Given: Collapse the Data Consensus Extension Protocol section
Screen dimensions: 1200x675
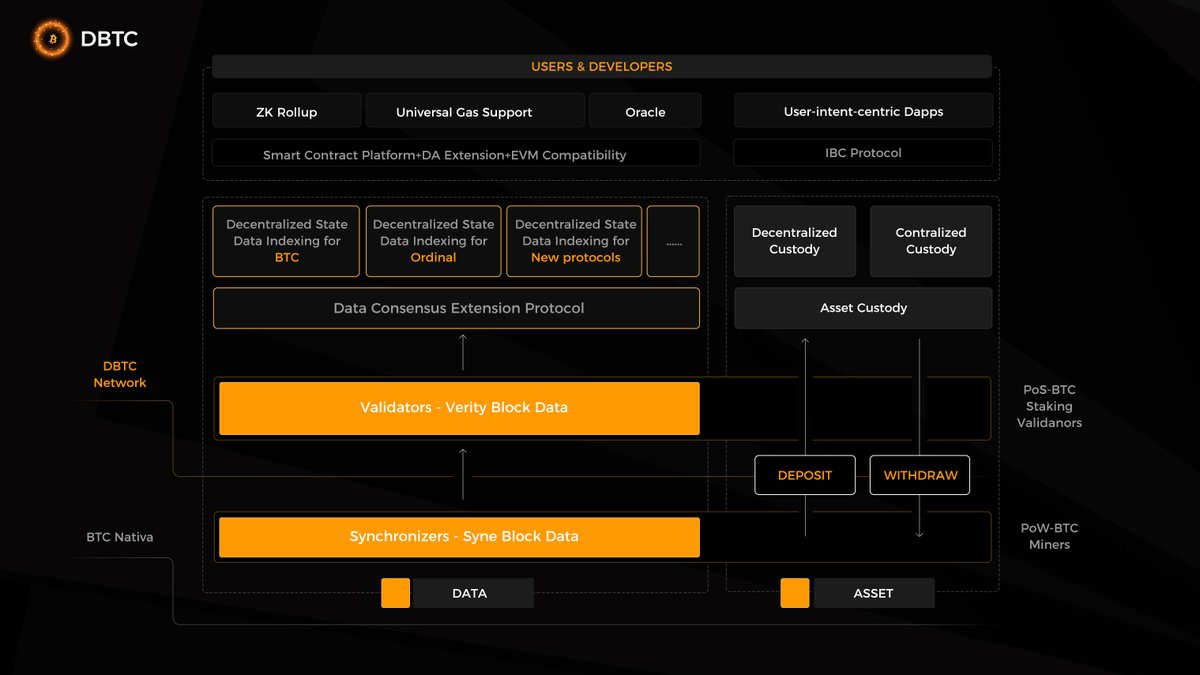Looking at the screenshot, I should [x=455, y=307].
